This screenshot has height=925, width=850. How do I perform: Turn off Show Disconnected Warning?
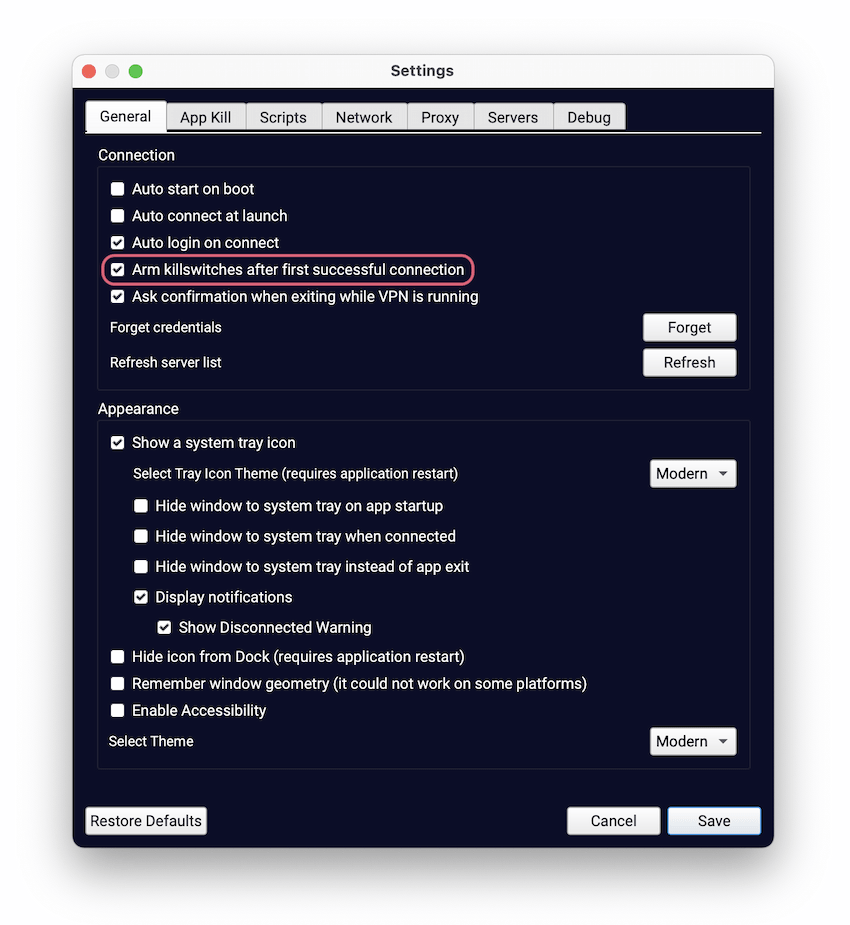(164, 627)
